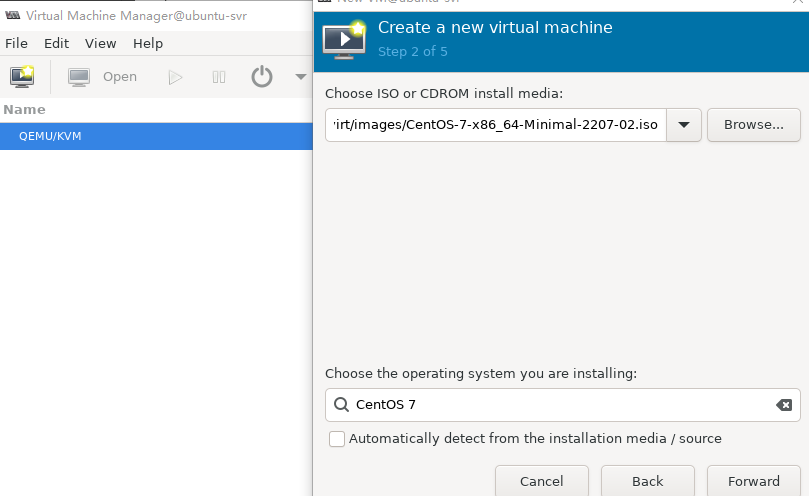Click the Browse... button

click(x=753, y=125)
